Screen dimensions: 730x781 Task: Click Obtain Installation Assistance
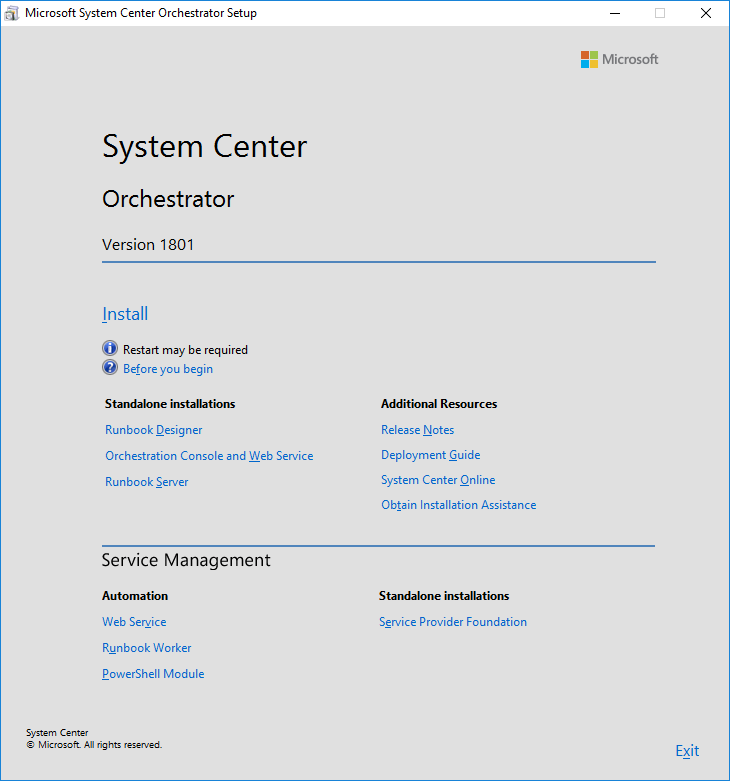459,505
